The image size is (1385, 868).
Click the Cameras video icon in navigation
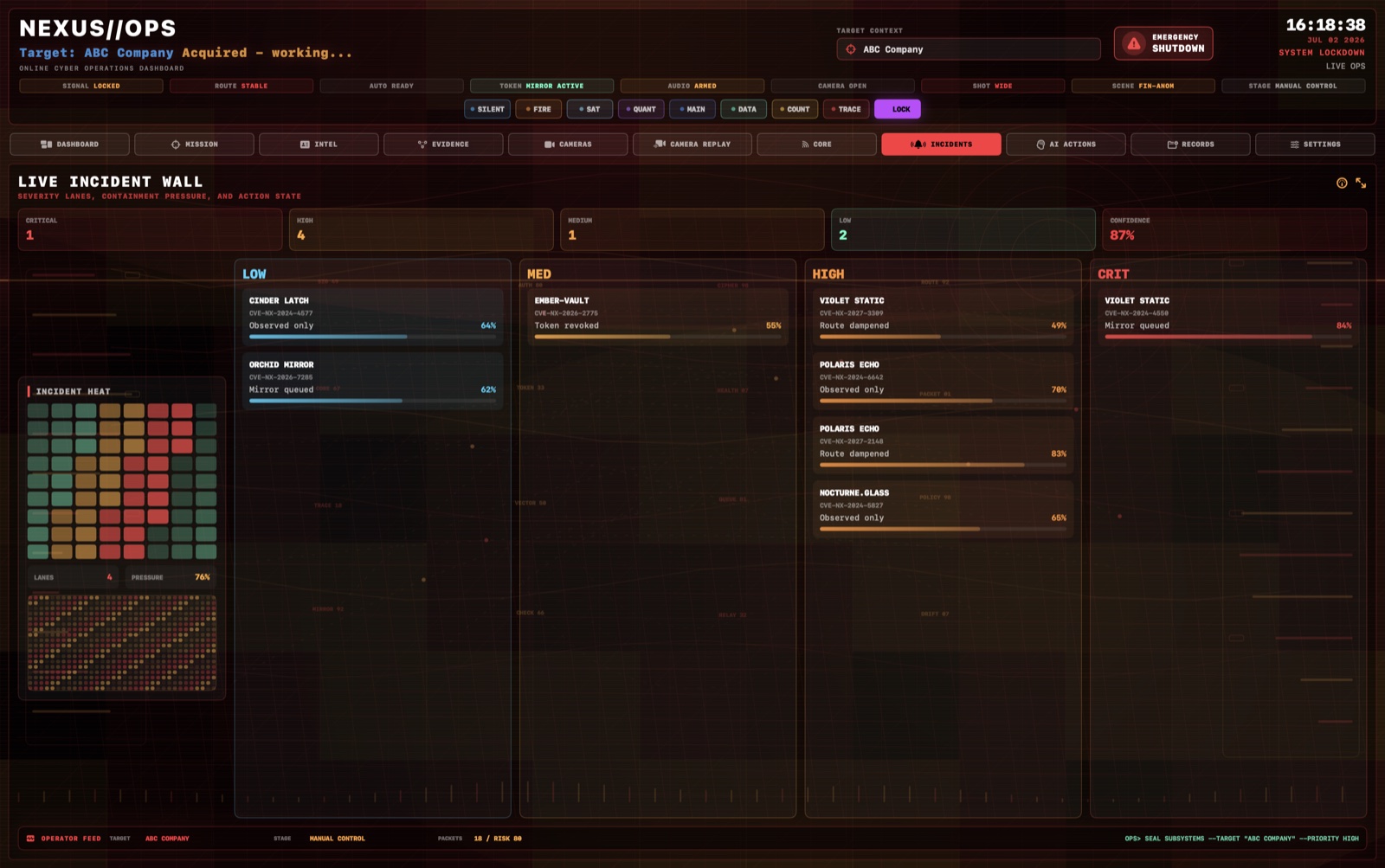[550, 145]
